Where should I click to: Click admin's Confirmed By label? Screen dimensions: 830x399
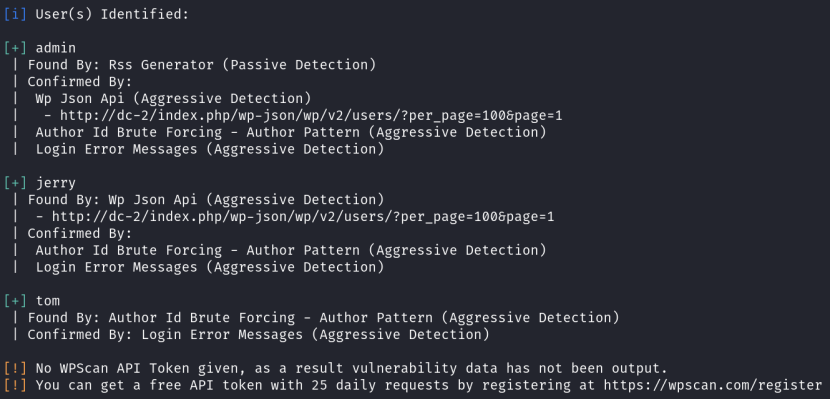(x=79, y=82)
